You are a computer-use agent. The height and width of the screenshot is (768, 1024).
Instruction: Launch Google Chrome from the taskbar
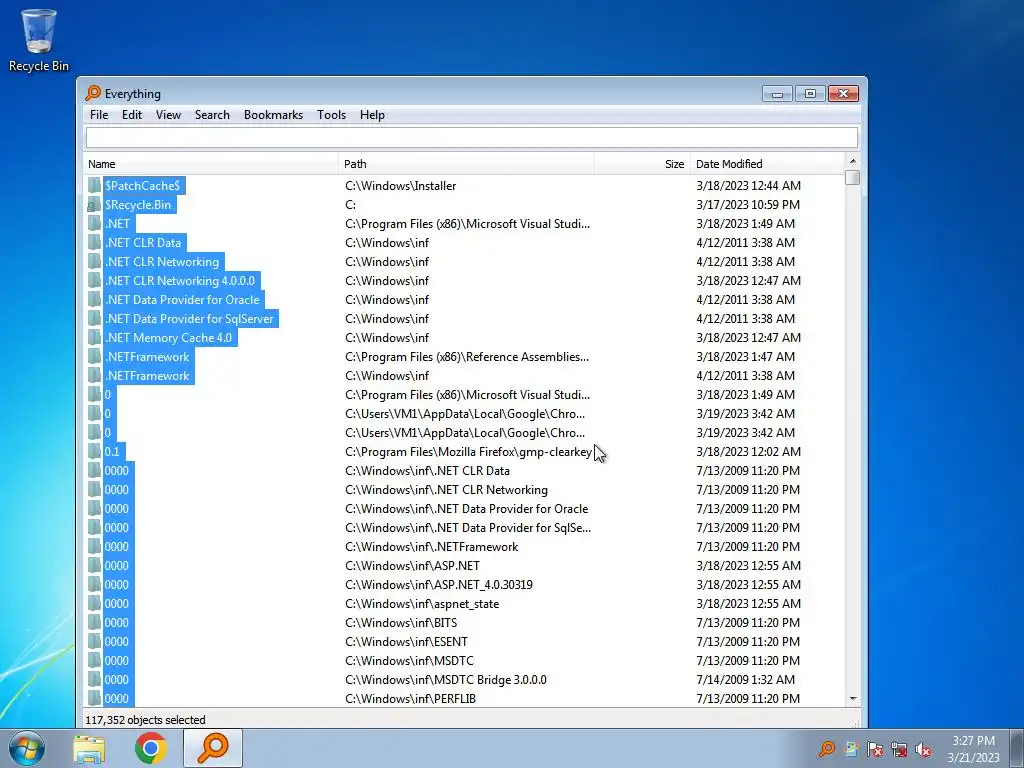coord(151,748)
